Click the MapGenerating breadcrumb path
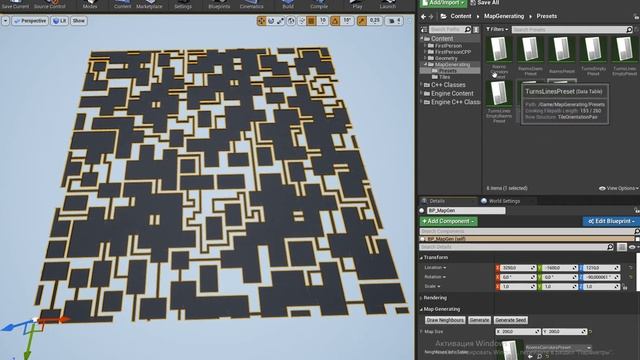Image resolution: width=640 pixels, height=360 pixels. (x=504, y=16)
